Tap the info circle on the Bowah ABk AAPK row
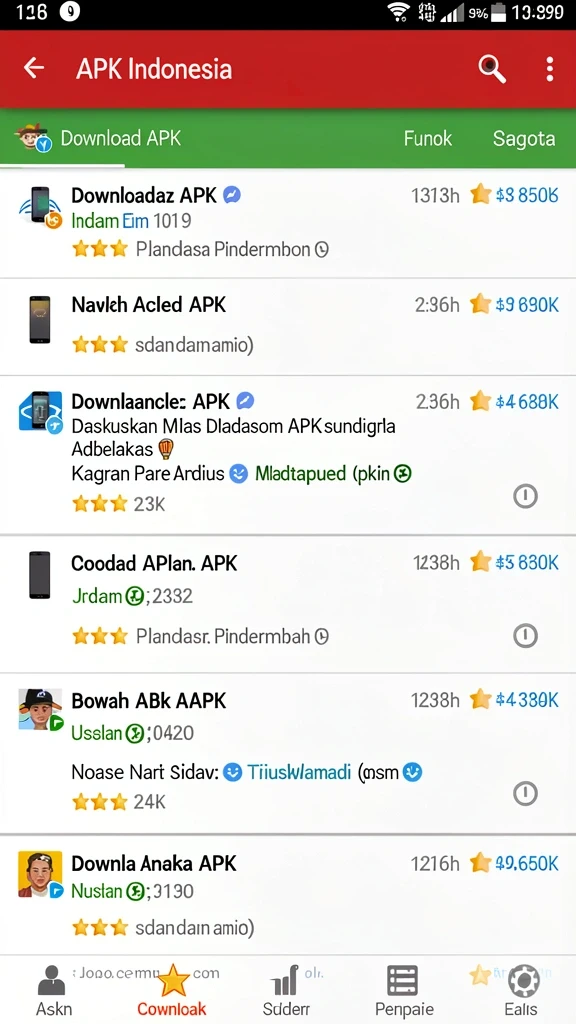 coord(526,793)
